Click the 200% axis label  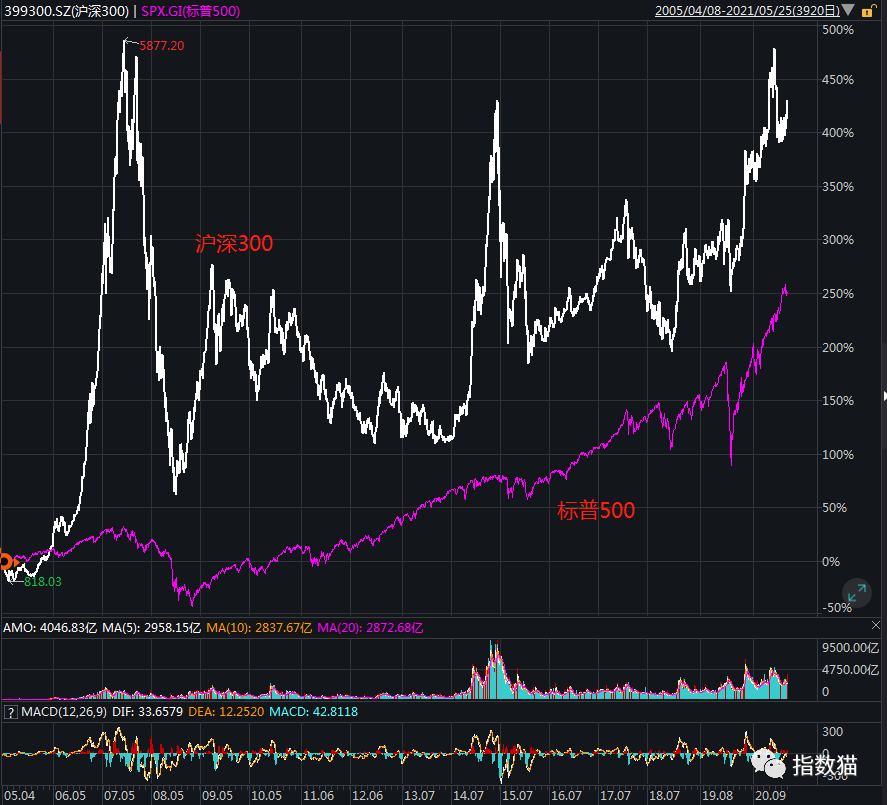click(837, 347)
